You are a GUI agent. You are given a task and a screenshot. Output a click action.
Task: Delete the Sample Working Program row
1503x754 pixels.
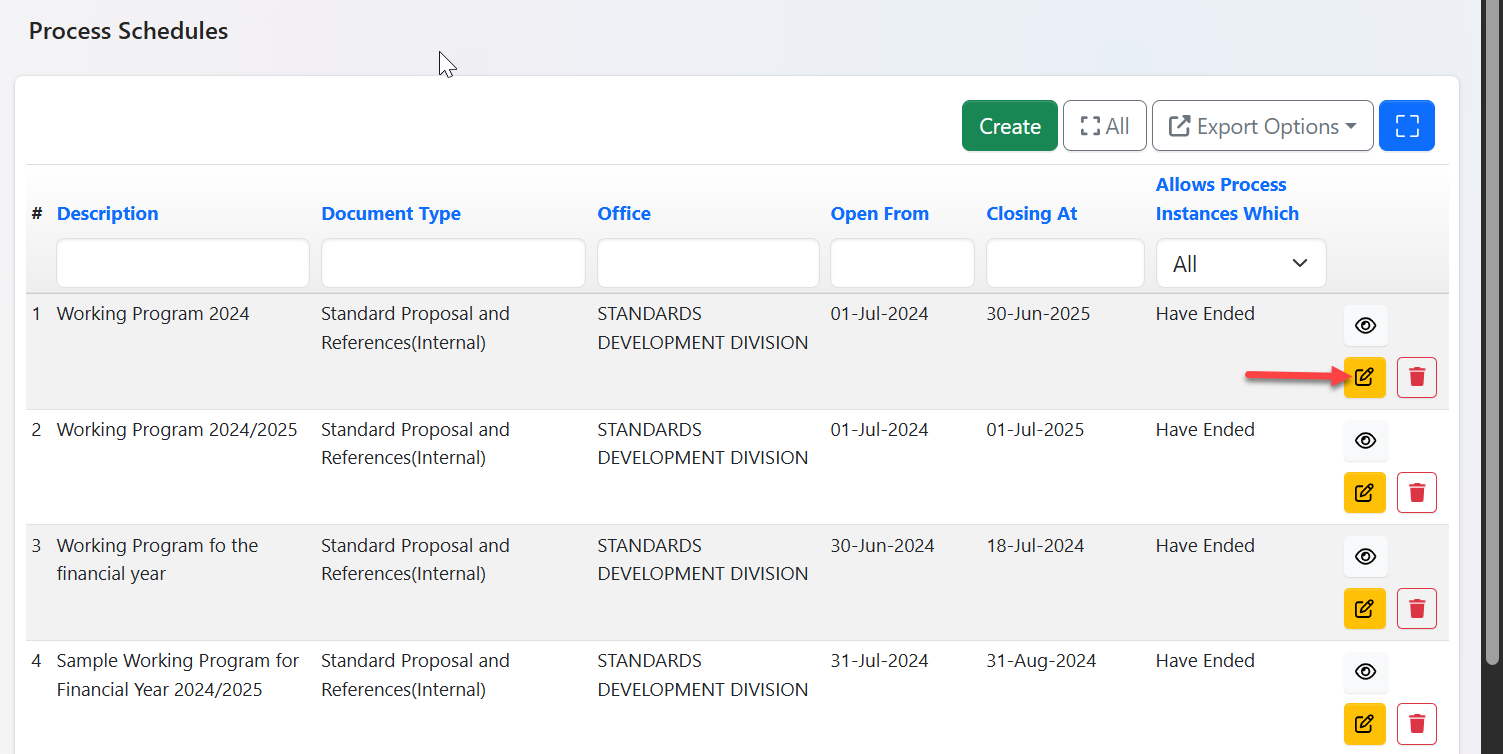pyautogui.click(x=1416, y=723)
